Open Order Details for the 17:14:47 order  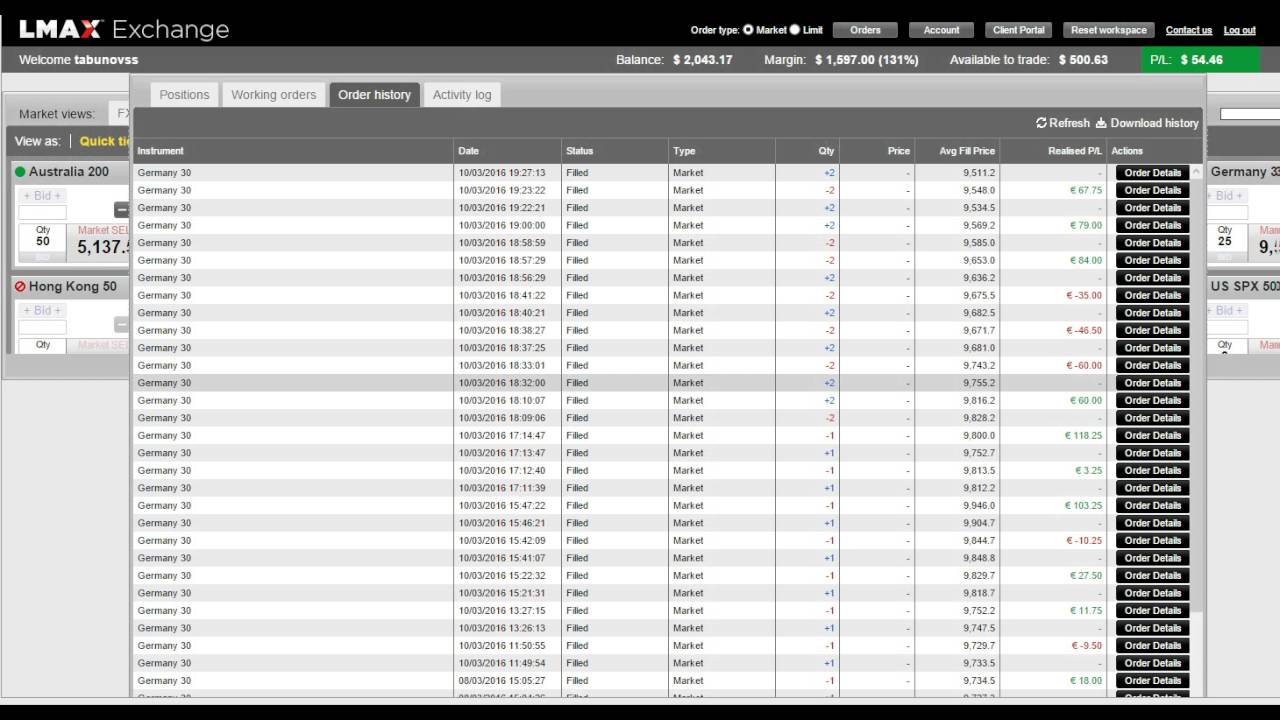tap(1152, 435)
